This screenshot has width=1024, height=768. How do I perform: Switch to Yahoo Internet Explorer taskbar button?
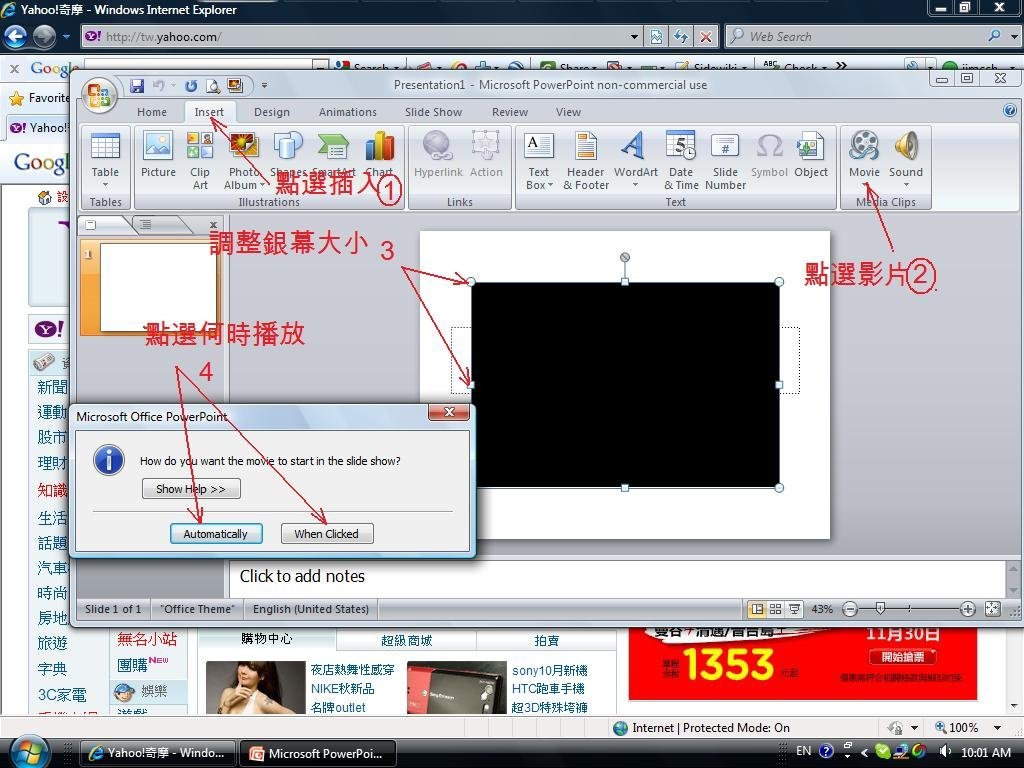[156, 753]
